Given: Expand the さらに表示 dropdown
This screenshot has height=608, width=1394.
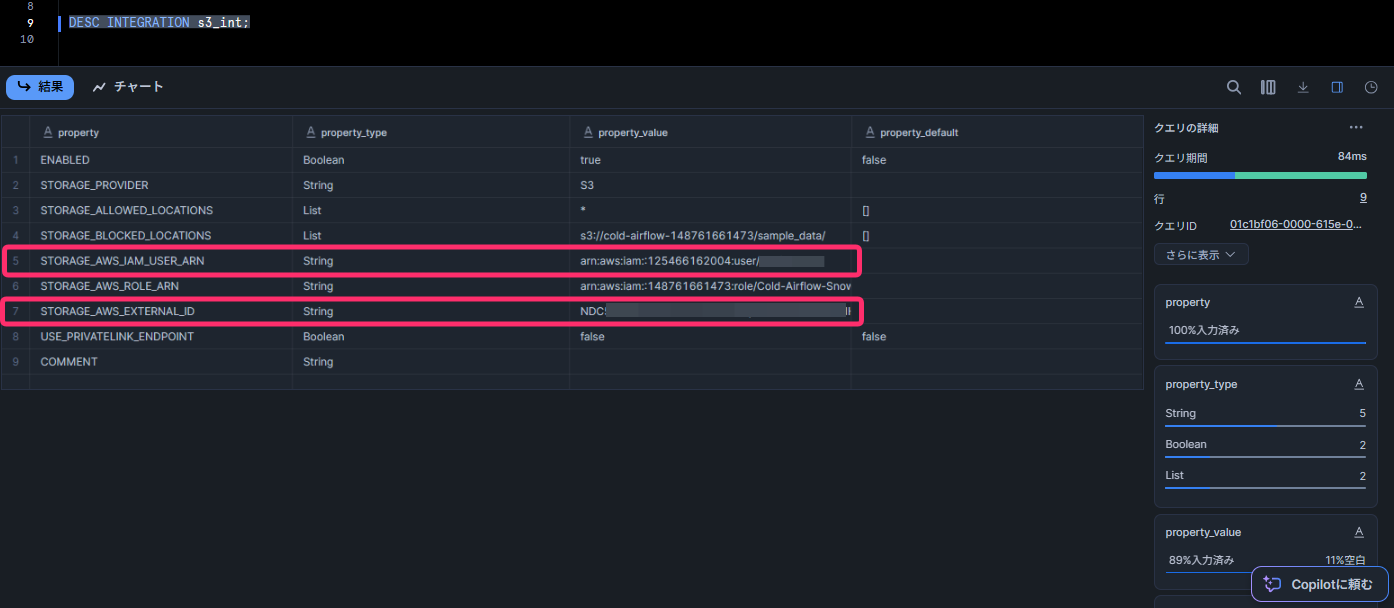Looking at the screenshot, I should pyautogui.click(x=1201, y=255).
